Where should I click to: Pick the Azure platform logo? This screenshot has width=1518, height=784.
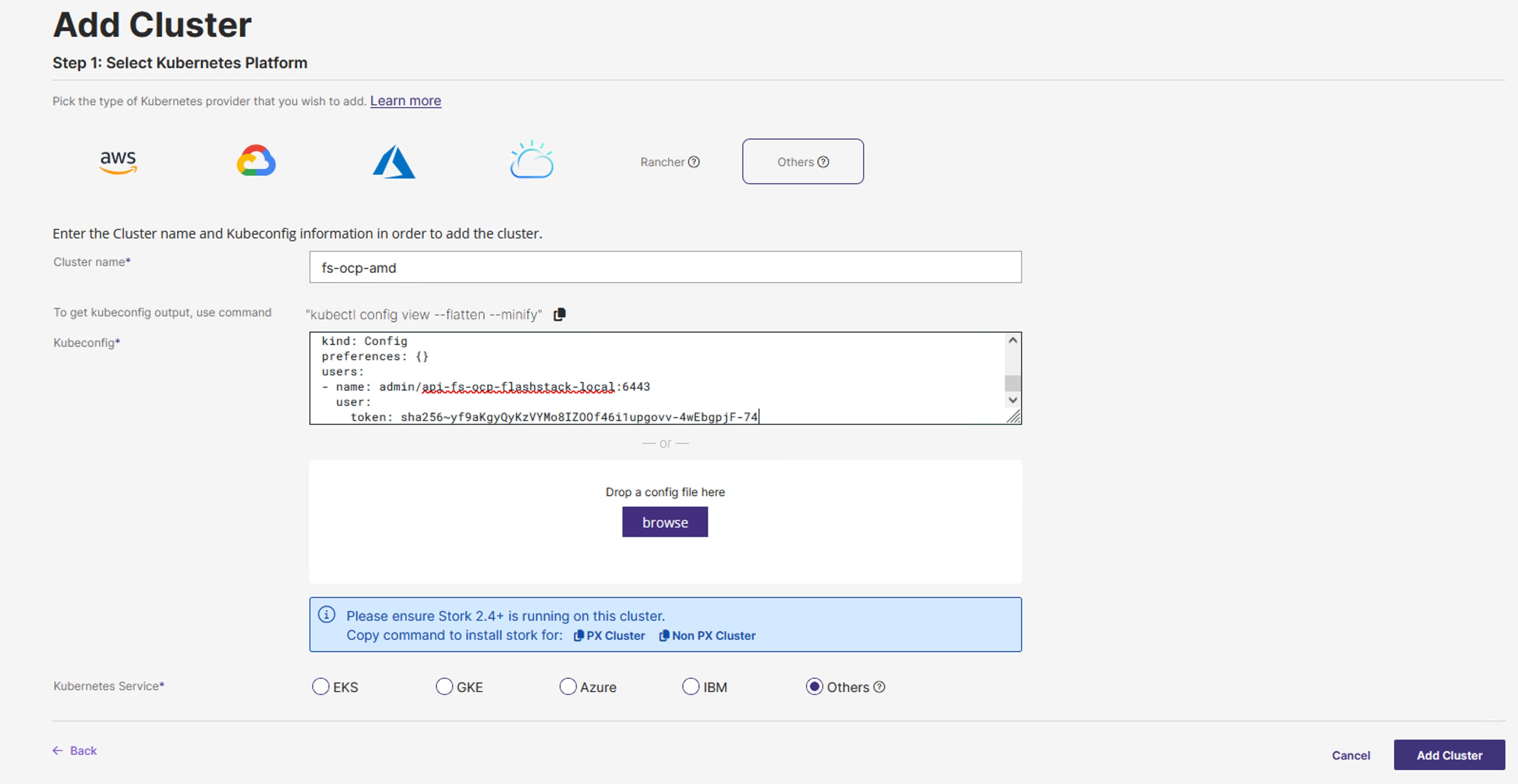coord(394,162)
